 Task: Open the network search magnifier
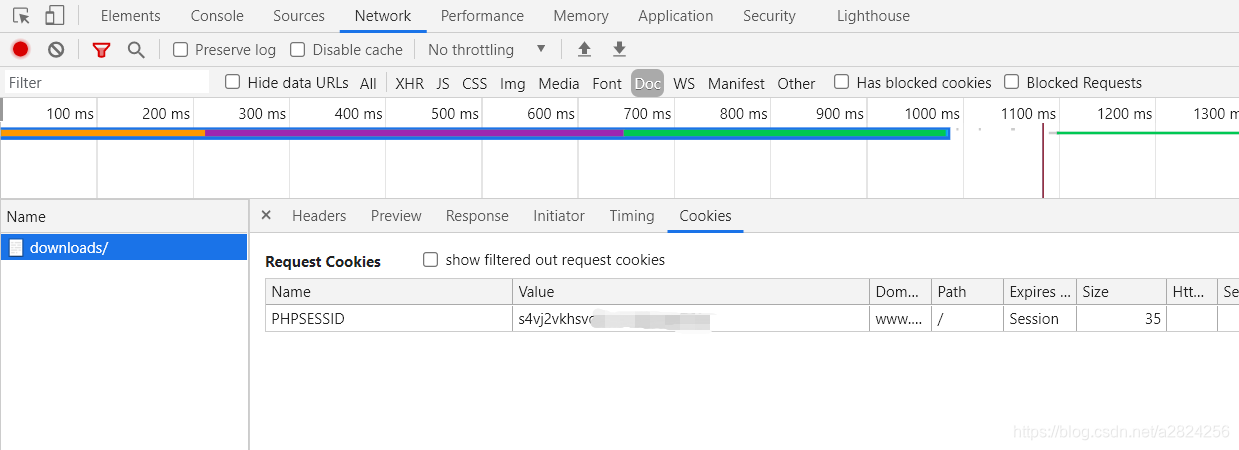click(x=136, y=50)
